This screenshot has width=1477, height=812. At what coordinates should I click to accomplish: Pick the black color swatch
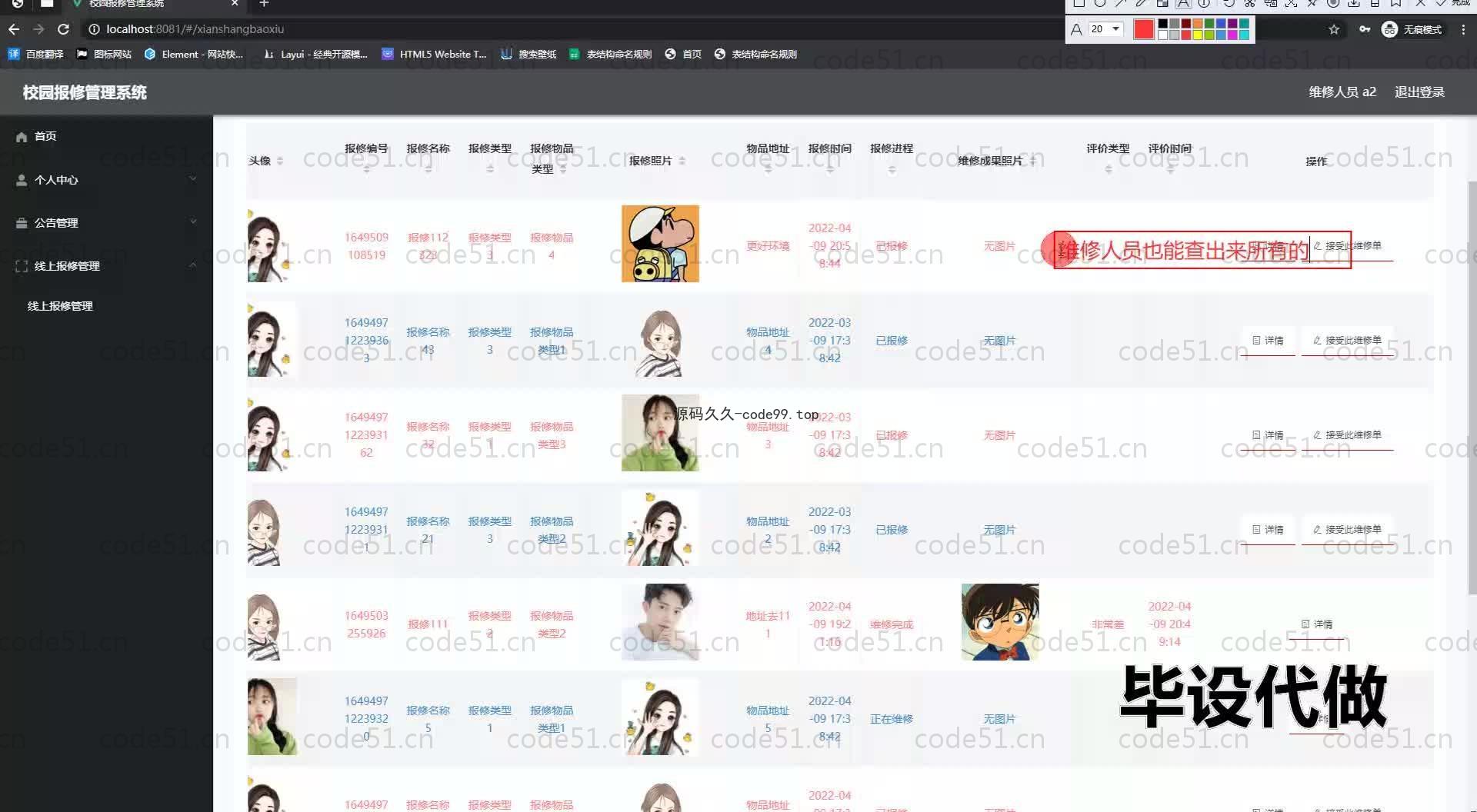click(1163, 24)
